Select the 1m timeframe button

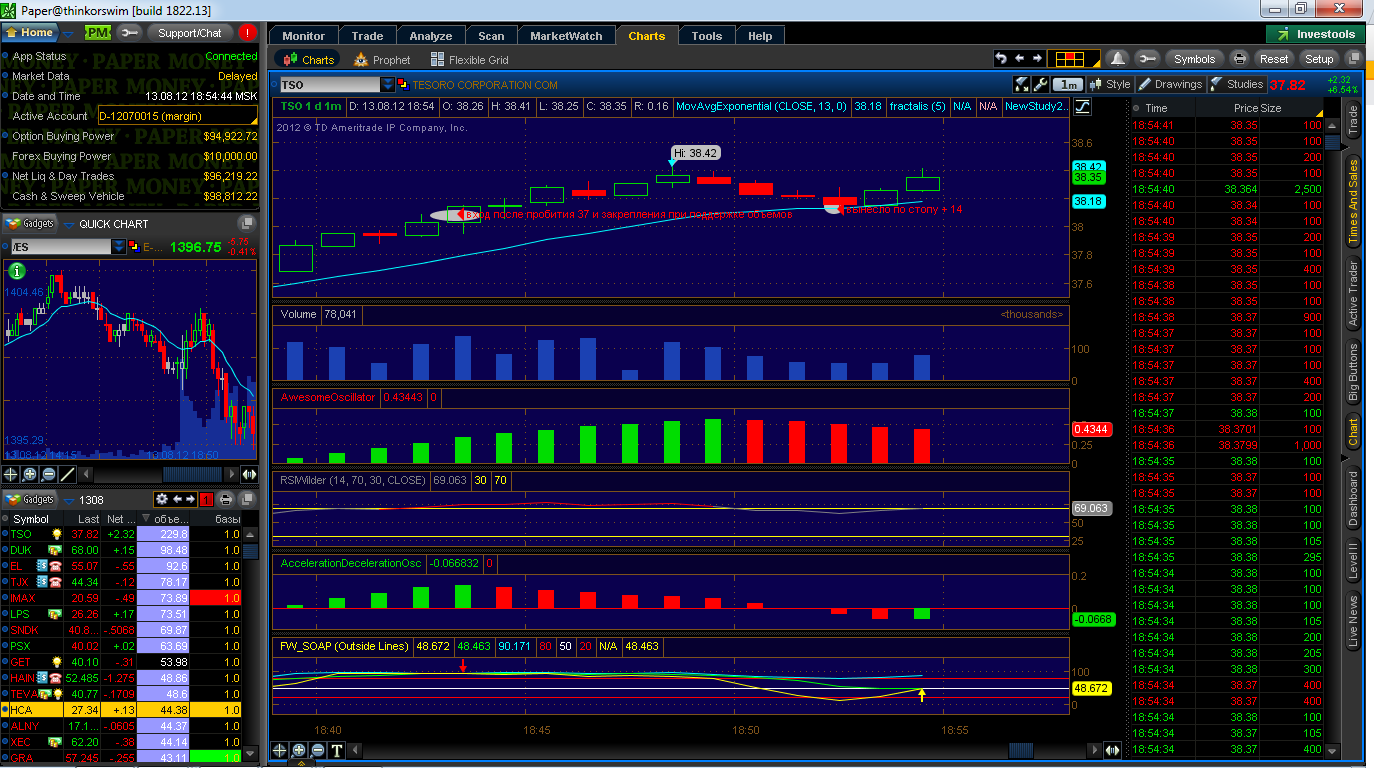click(x=1069, y=85)
